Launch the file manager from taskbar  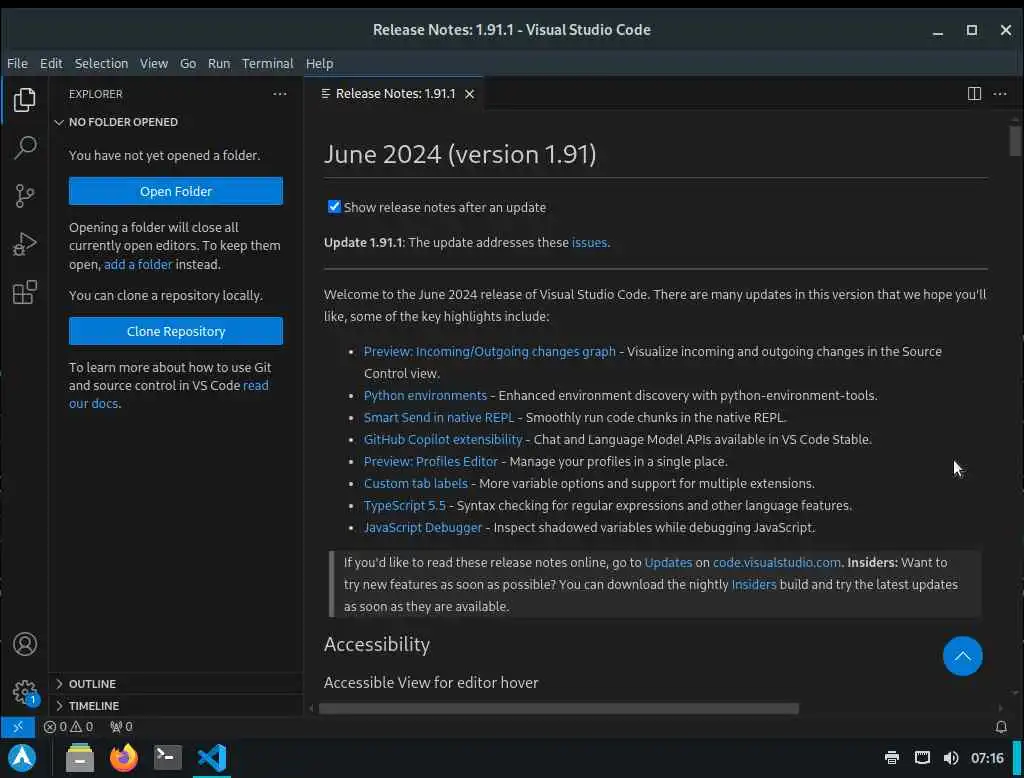(80, 758)
